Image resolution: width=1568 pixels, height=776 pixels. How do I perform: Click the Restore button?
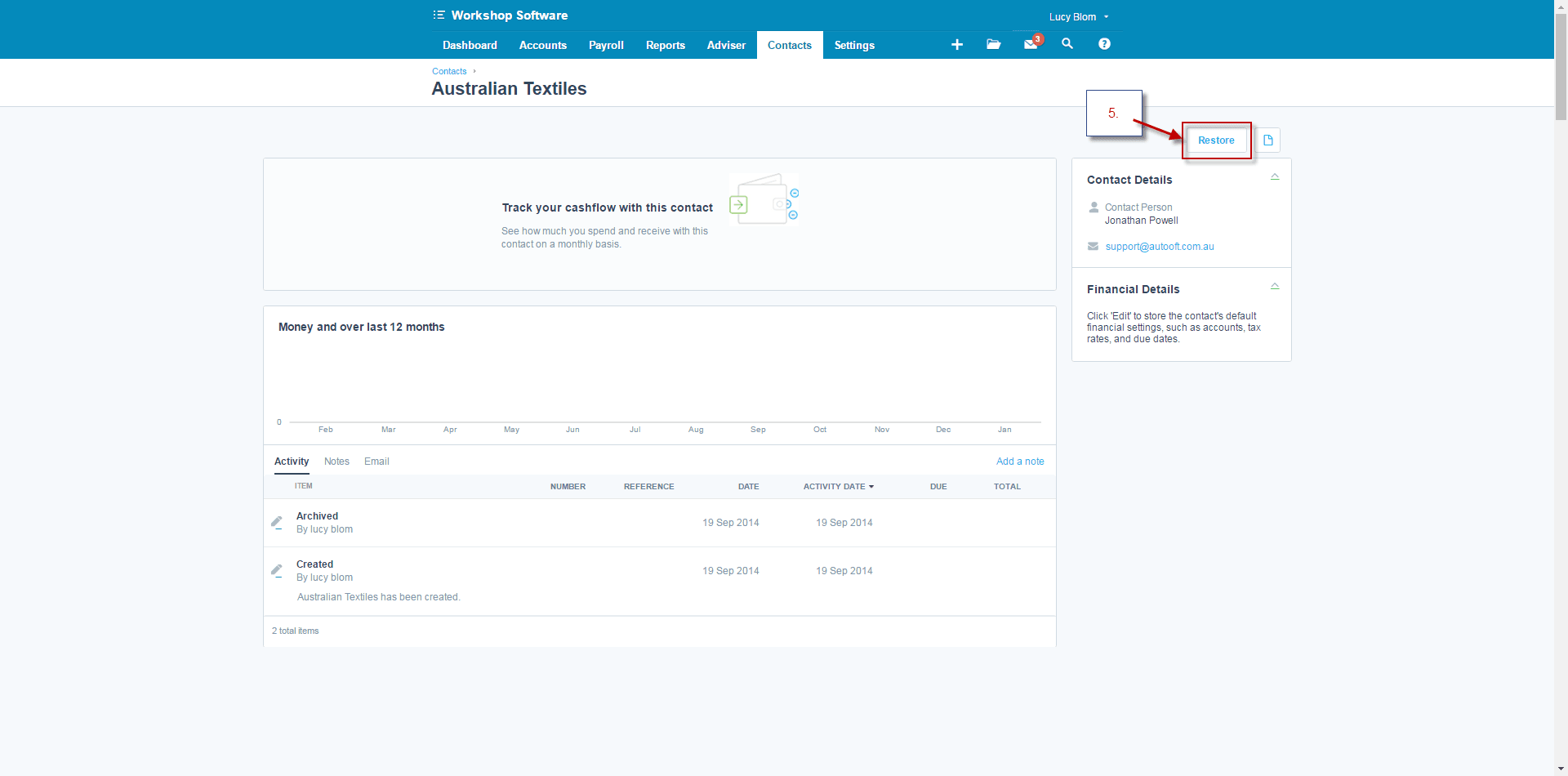[x=1216, y=140]
